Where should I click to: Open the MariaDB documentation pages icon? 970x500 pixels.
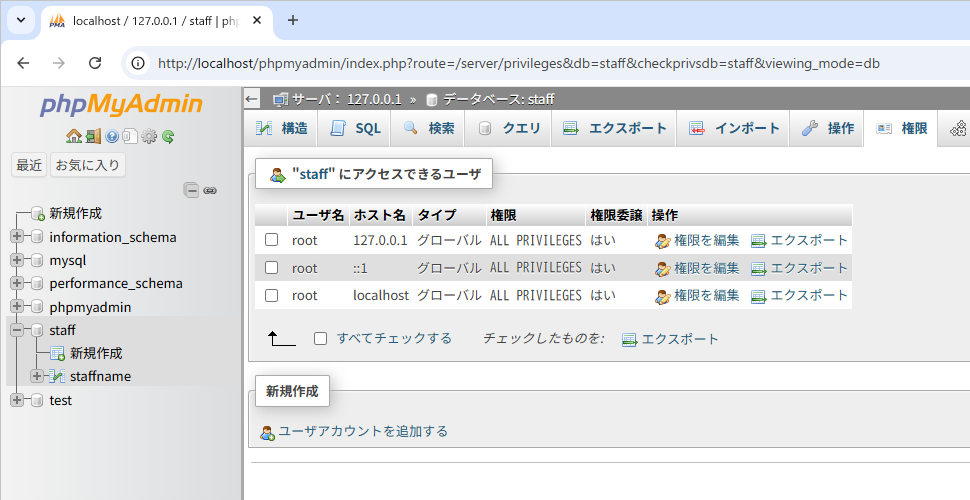[x=130, y=136]
